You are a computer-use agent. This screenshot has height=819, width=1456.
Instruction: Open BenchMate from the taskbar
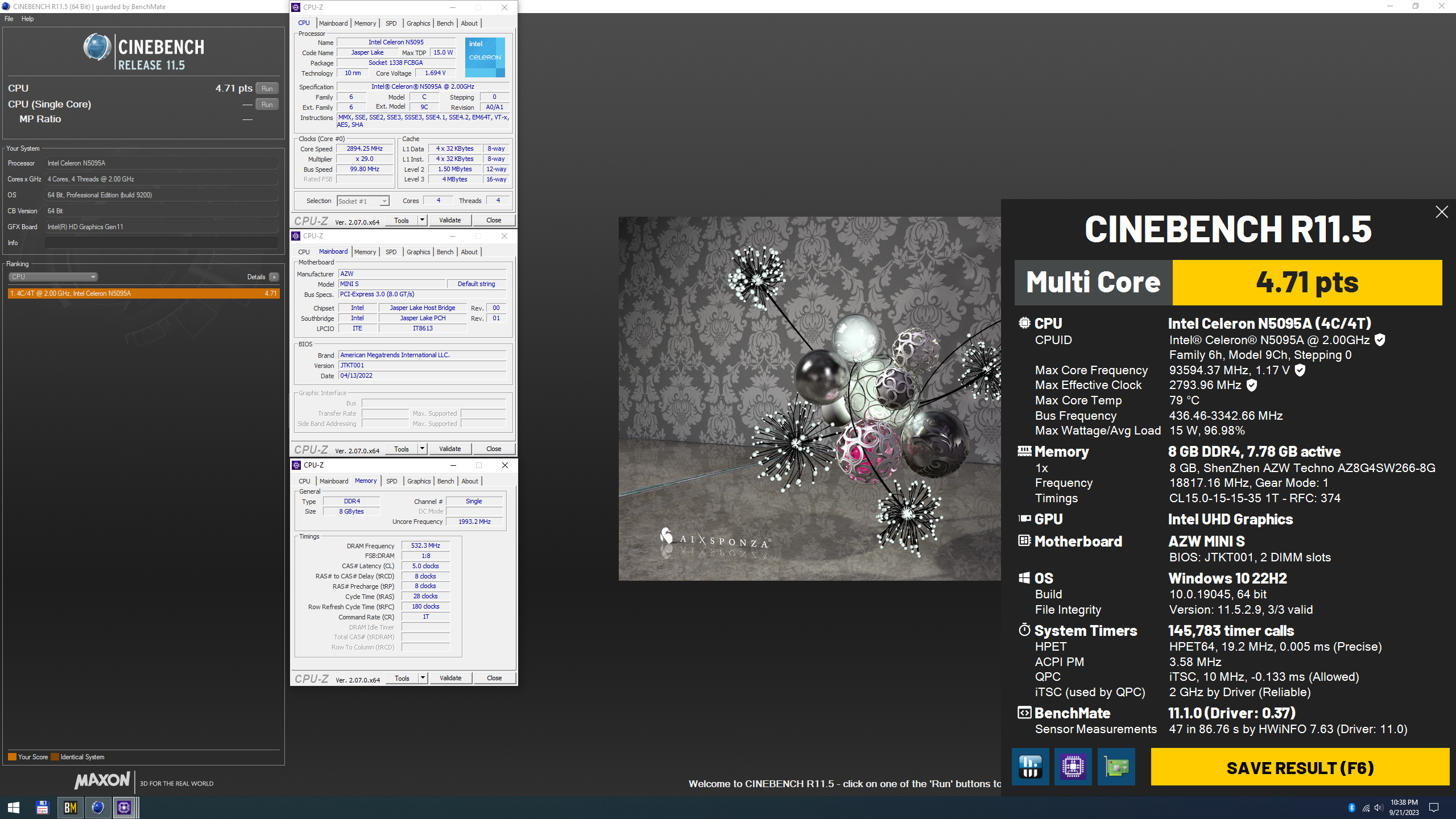tap(70, 808)
